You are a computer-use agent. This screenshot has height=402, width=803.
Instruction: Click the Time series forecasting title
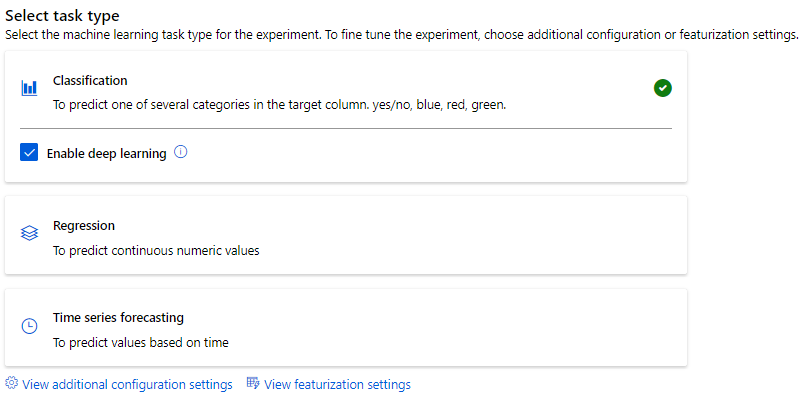click(118, 318)
